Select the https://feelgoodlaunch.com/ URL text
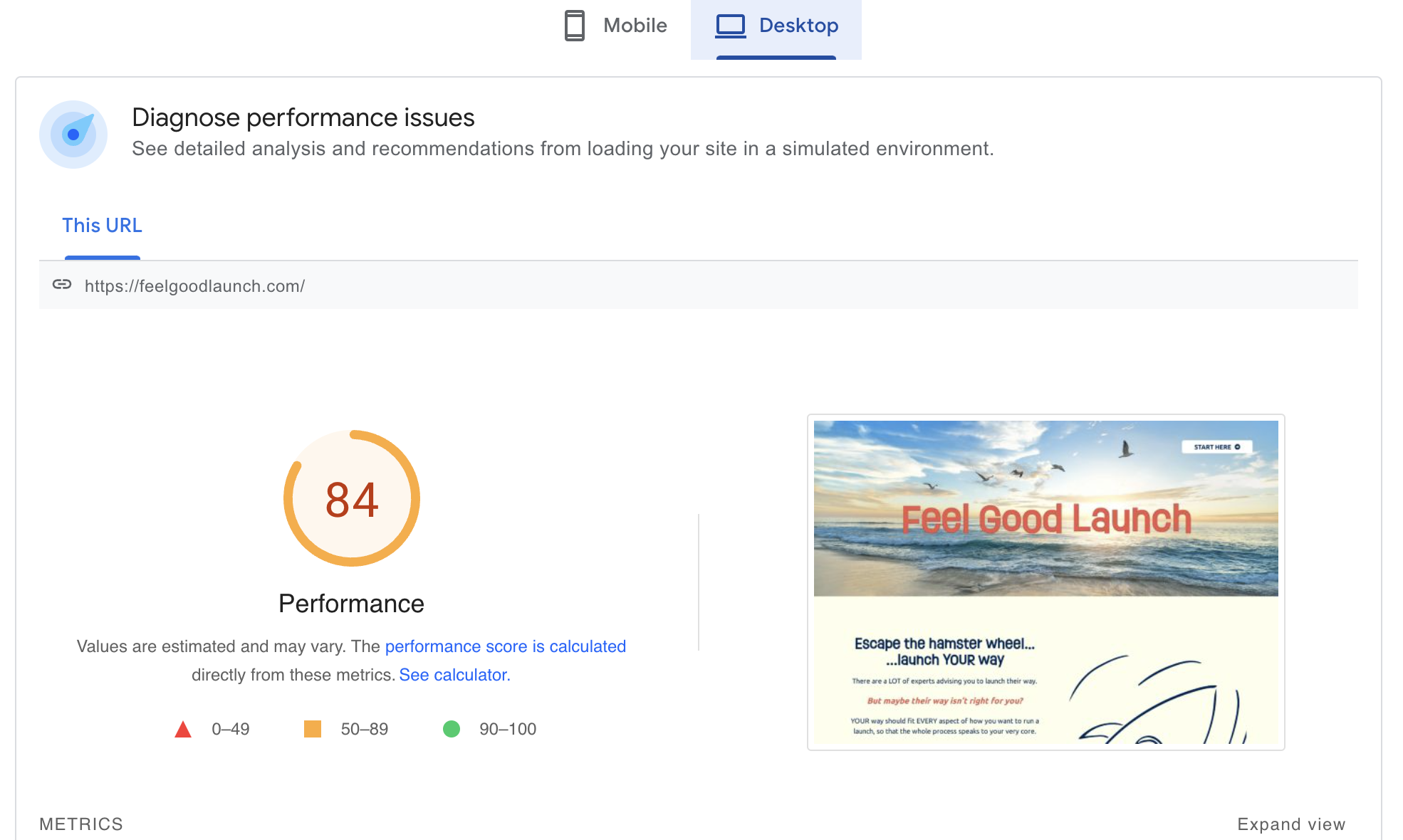This screenshot has height=840, width=1403. (194, 286)
